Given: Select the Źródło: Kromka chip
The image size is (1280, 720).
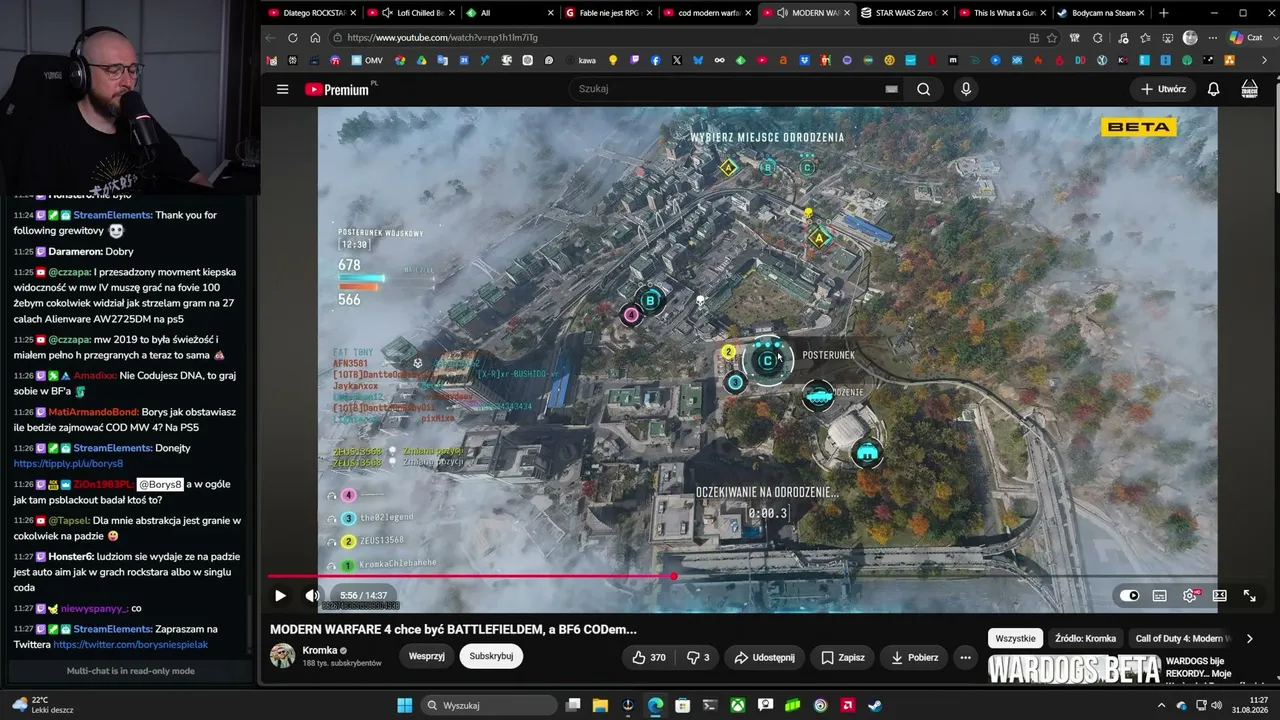Looking at the screenshot, I should point(1085,638).
